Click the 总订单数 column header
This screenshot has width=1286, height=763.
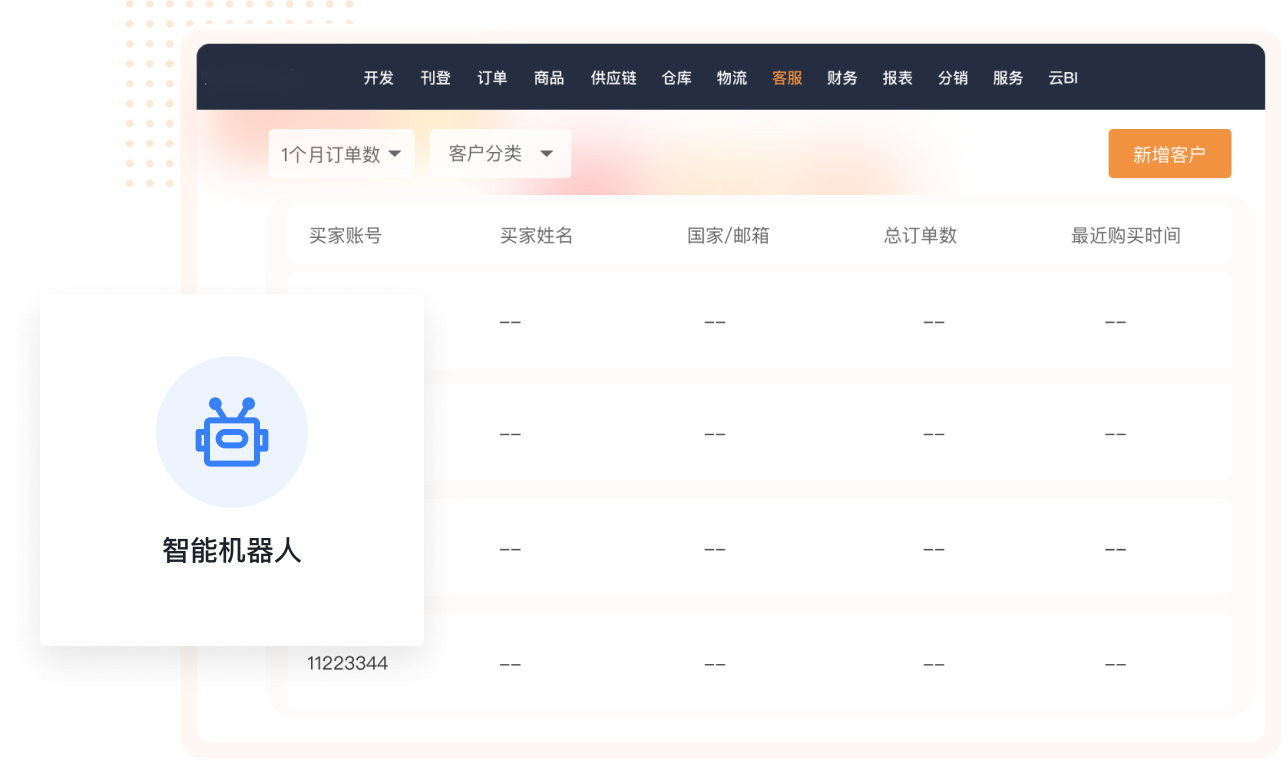pyautogui.click(x=920, y=236)
